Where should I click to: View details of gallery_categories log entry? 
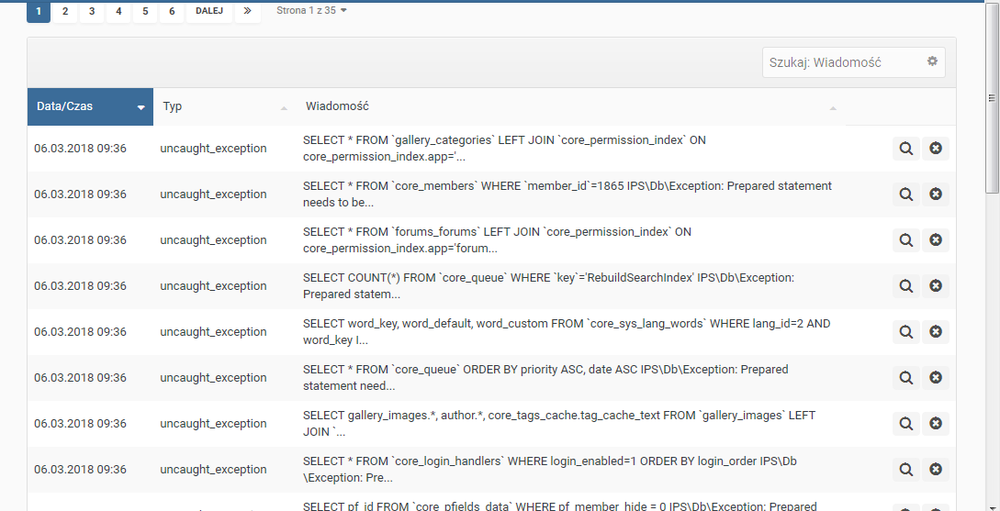click(x=906, y=148)
